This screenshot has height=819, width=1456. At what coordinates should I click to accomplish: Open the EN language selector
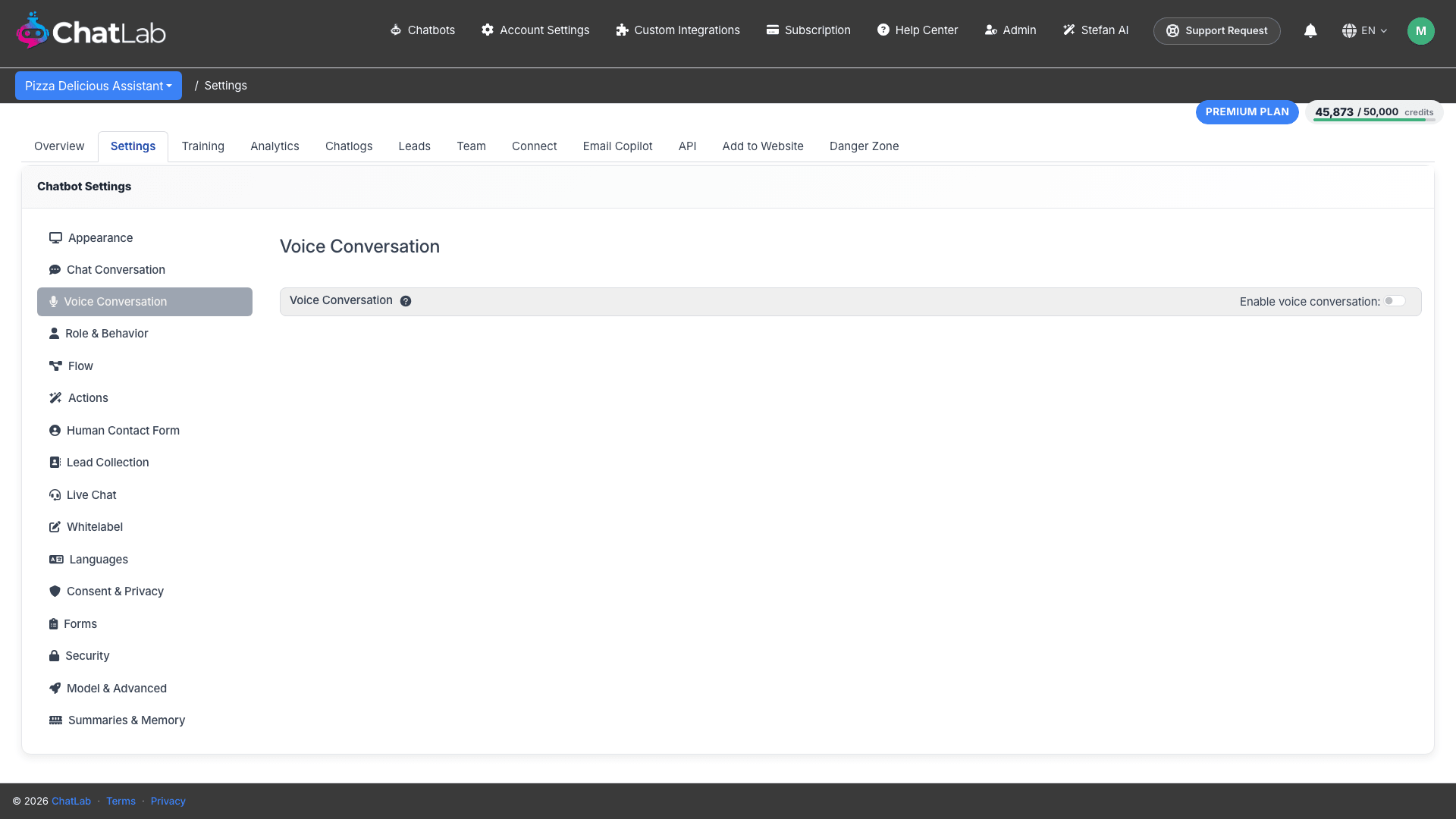pos(1364,31)
